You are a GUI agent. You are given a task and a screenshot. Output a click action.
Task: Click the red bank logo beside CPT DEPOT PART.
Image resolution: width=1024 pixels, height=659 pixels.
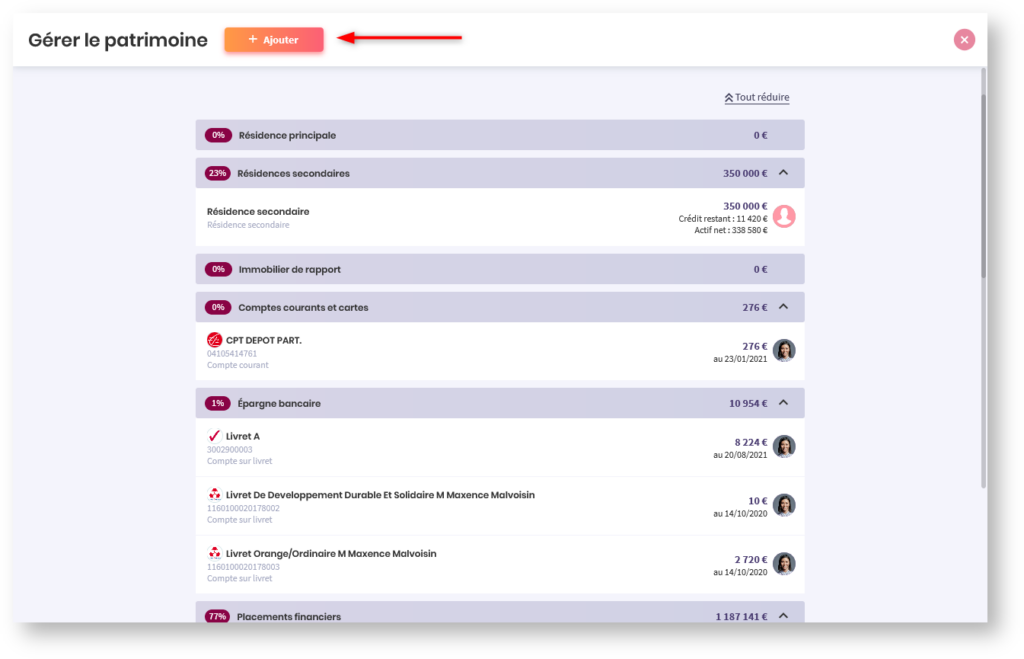click(214, 340)
